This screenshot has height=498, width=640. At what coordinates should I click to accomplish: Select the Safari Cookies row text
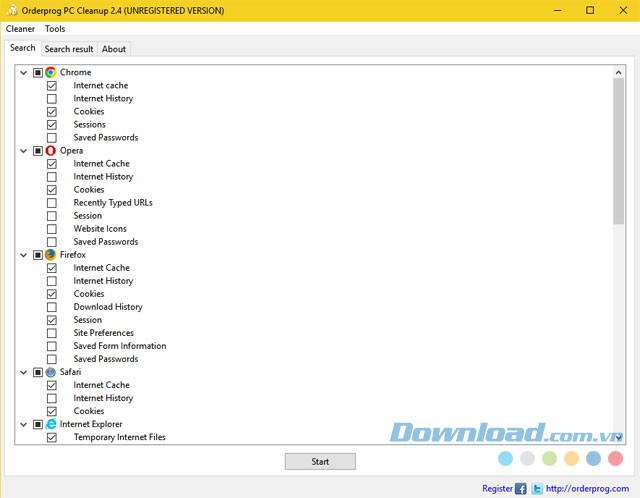click(x=89, y=411)
